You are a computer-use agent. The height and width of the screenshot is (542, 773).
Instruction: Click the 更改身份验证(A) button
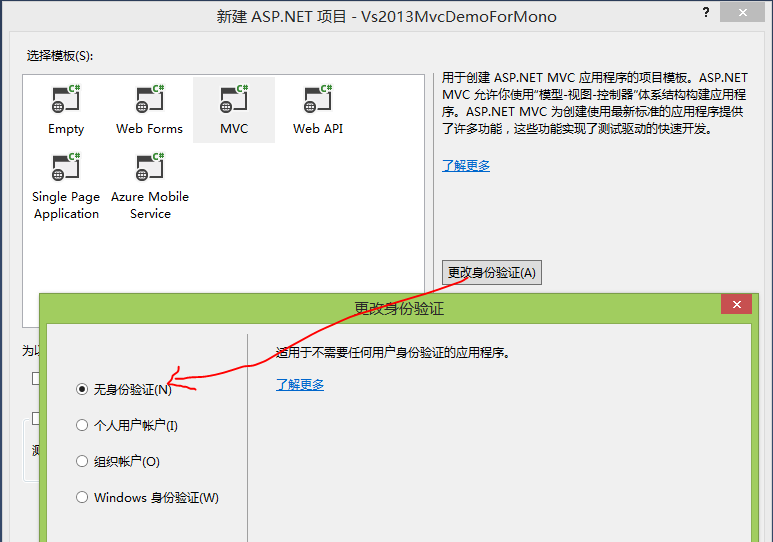tap(492, 272)
